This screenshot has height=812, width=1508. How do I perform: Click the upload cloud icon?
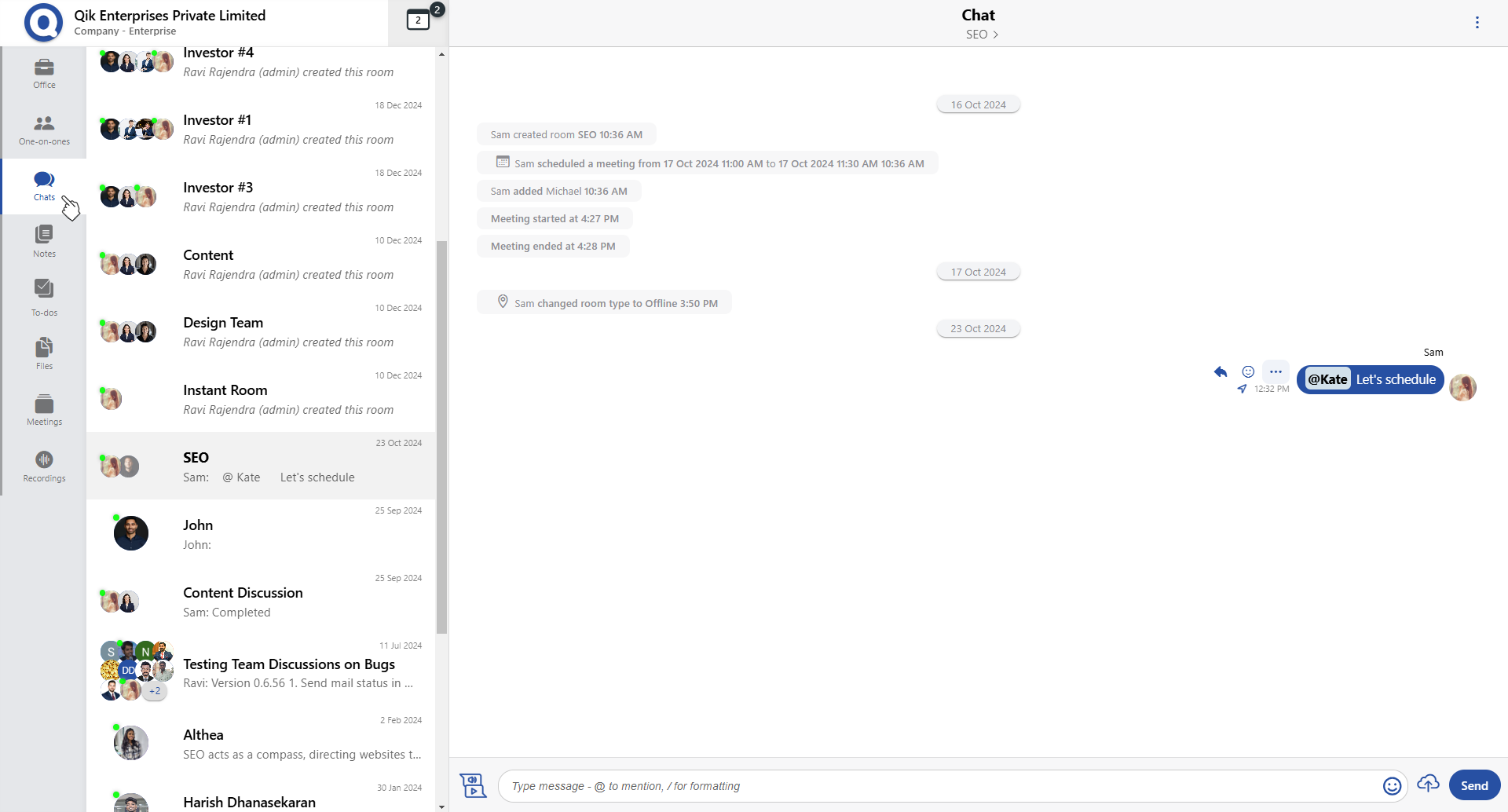pyautogui.click(x=1428, y=784)
